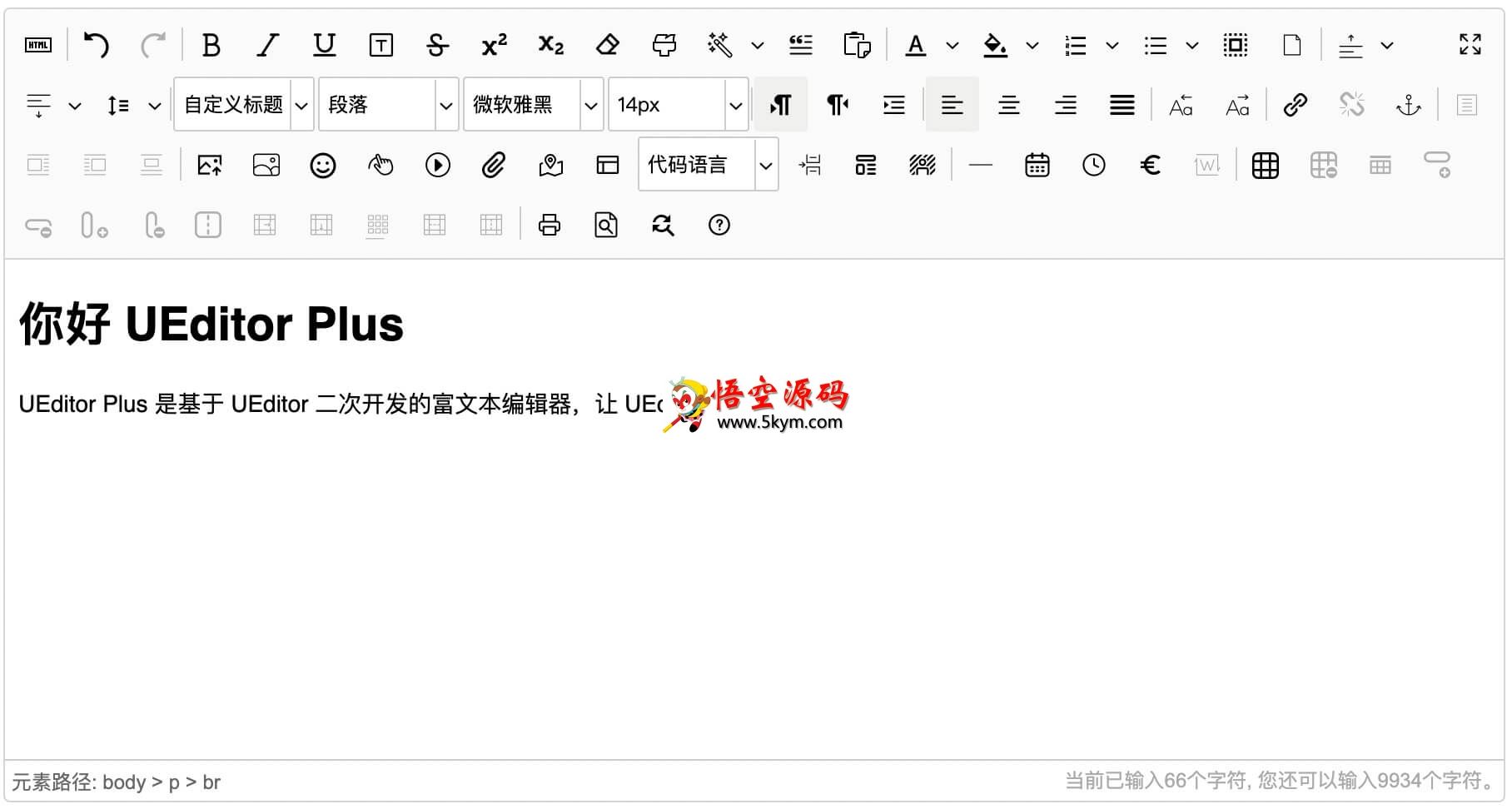Enter fullscreen mode
The image size is (1512, 809).
pos(1470,45)
